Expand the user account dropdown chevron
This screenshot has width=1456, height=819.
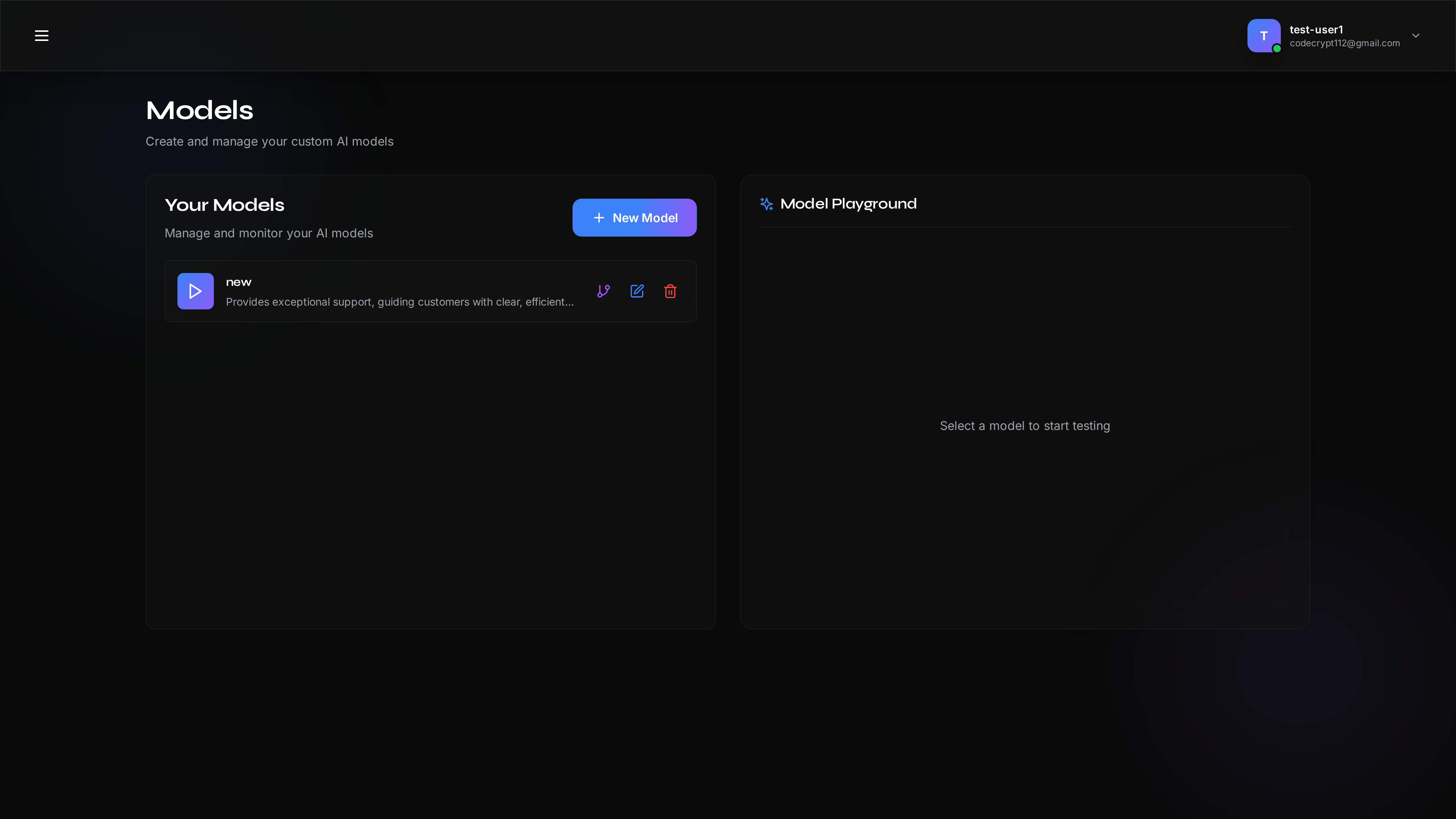[1416, 35]
